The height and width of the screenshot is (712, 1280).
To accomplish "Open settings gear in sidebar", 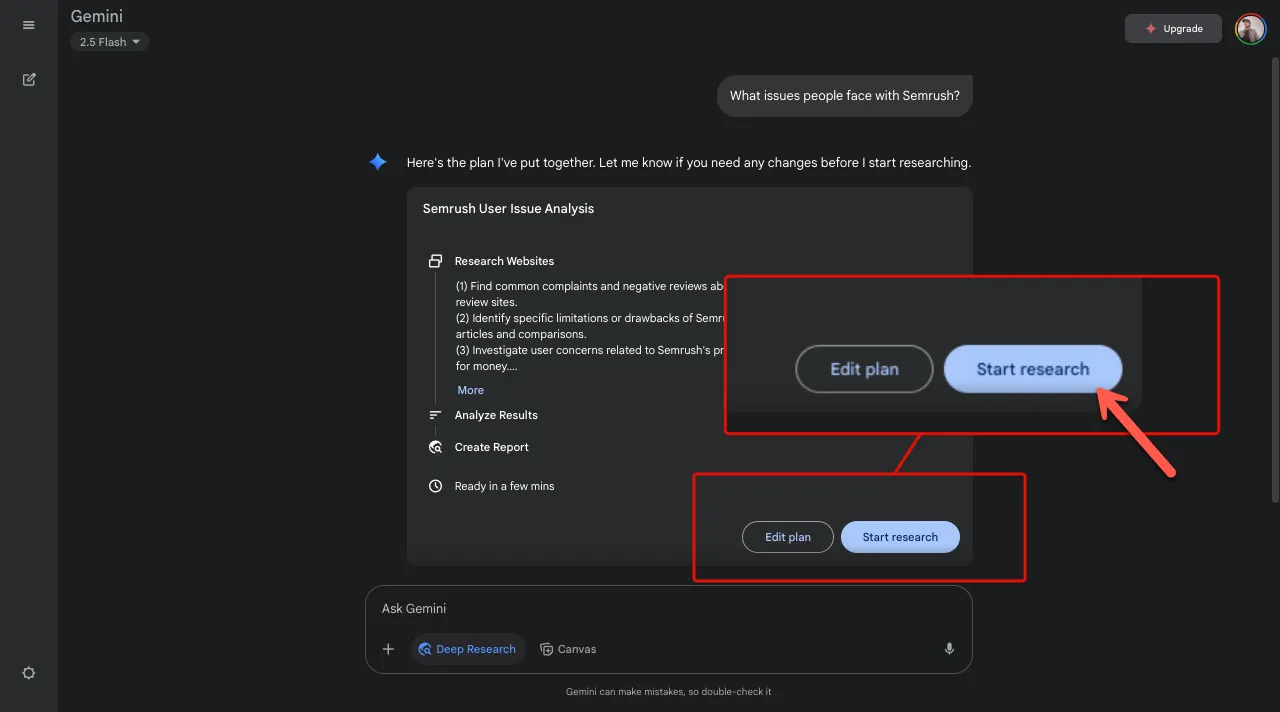I will (29, 673).
